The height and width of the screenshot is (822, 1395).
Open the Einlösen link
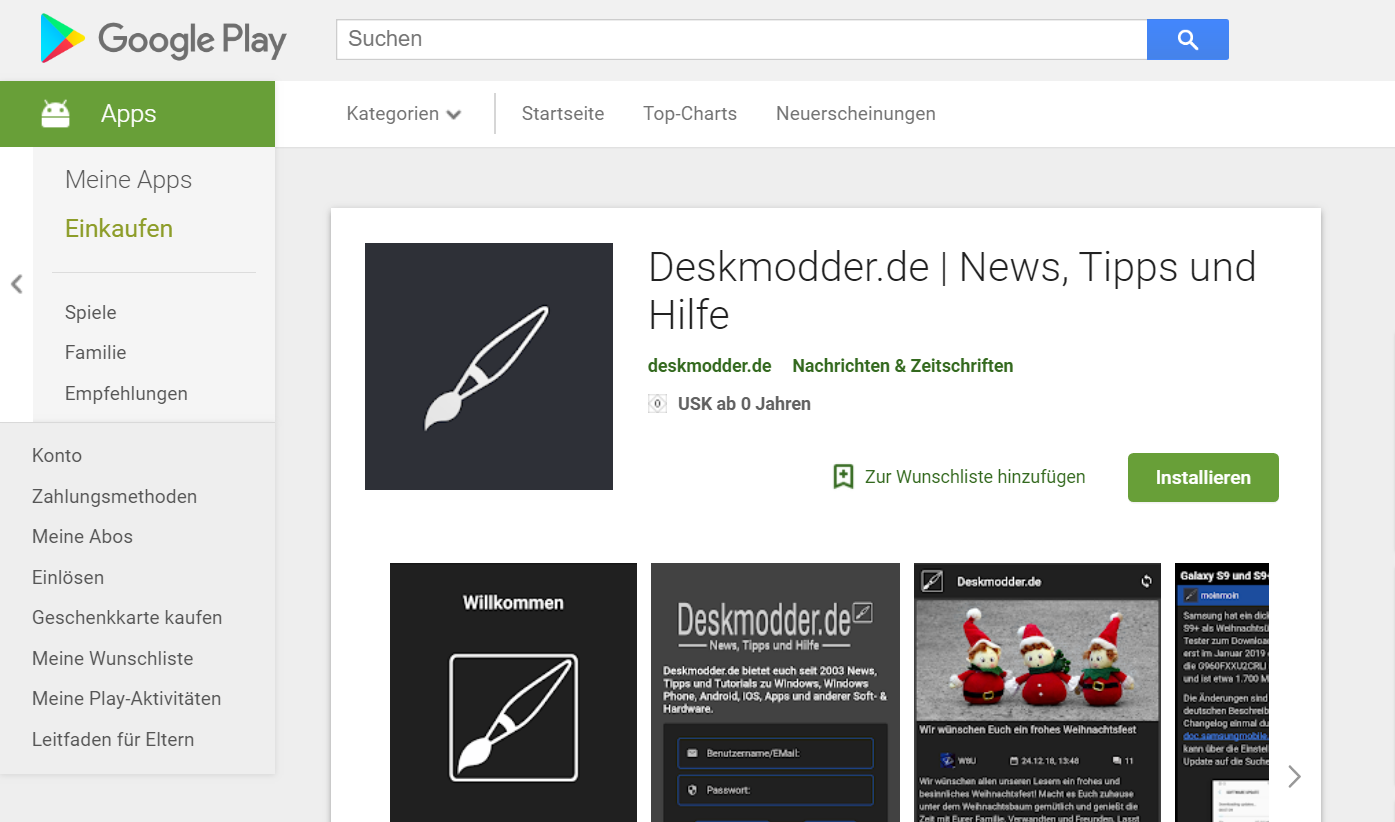(68, 578)
